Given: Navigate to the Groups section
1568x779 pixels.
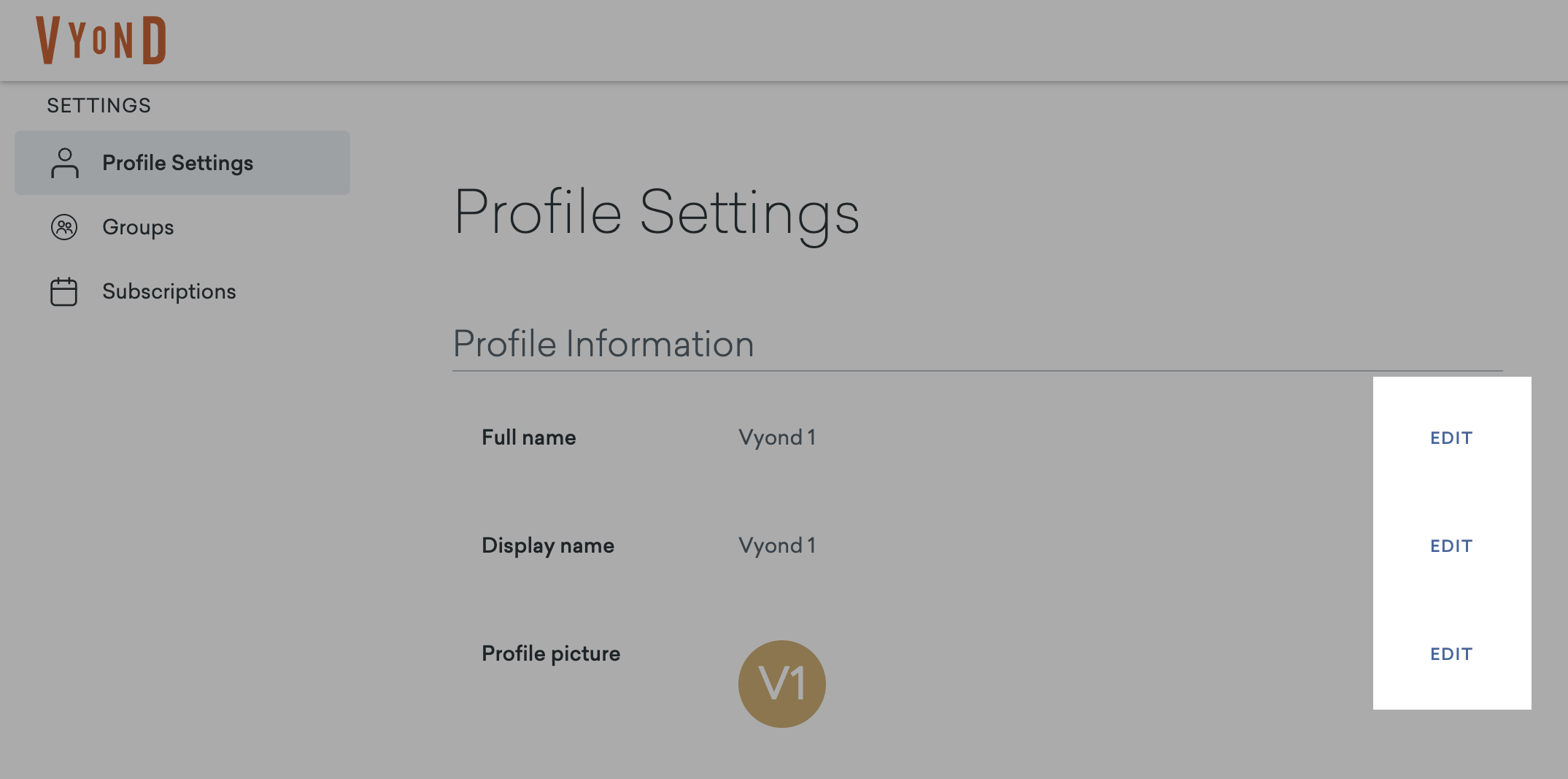Looking at the screenshot, I should (138, 227).
